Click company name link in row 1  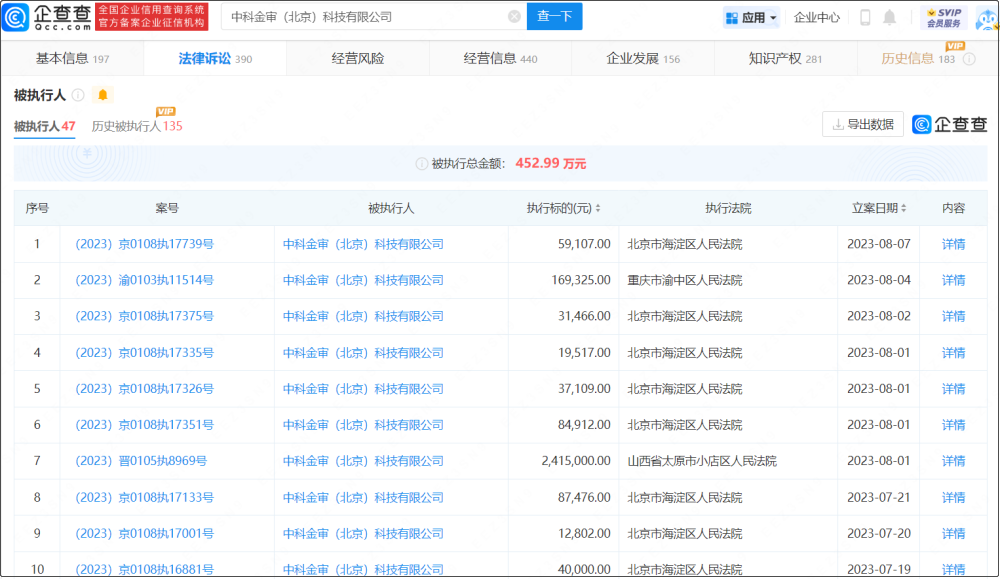363,244
